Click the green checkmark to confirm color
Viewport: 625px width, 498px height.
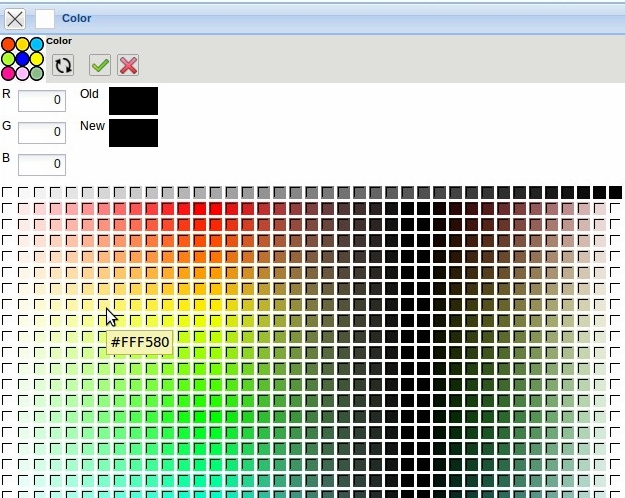[x=100, y=65]
